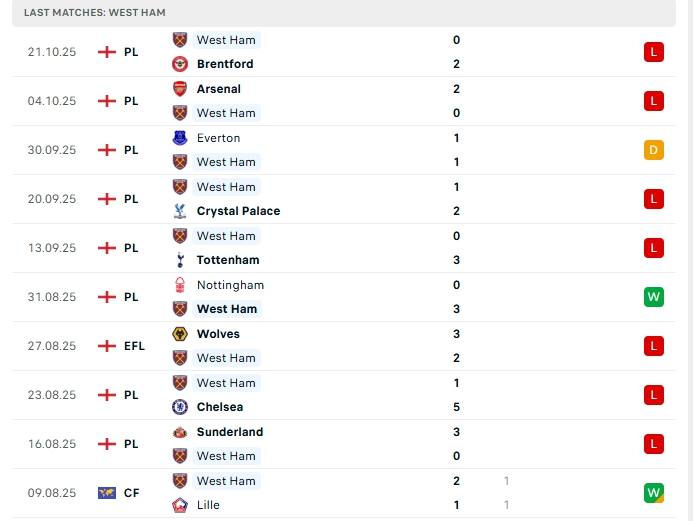Click the Crystal Palace crest icon
This screenshot has height=521, width=693.
[180, 211]
